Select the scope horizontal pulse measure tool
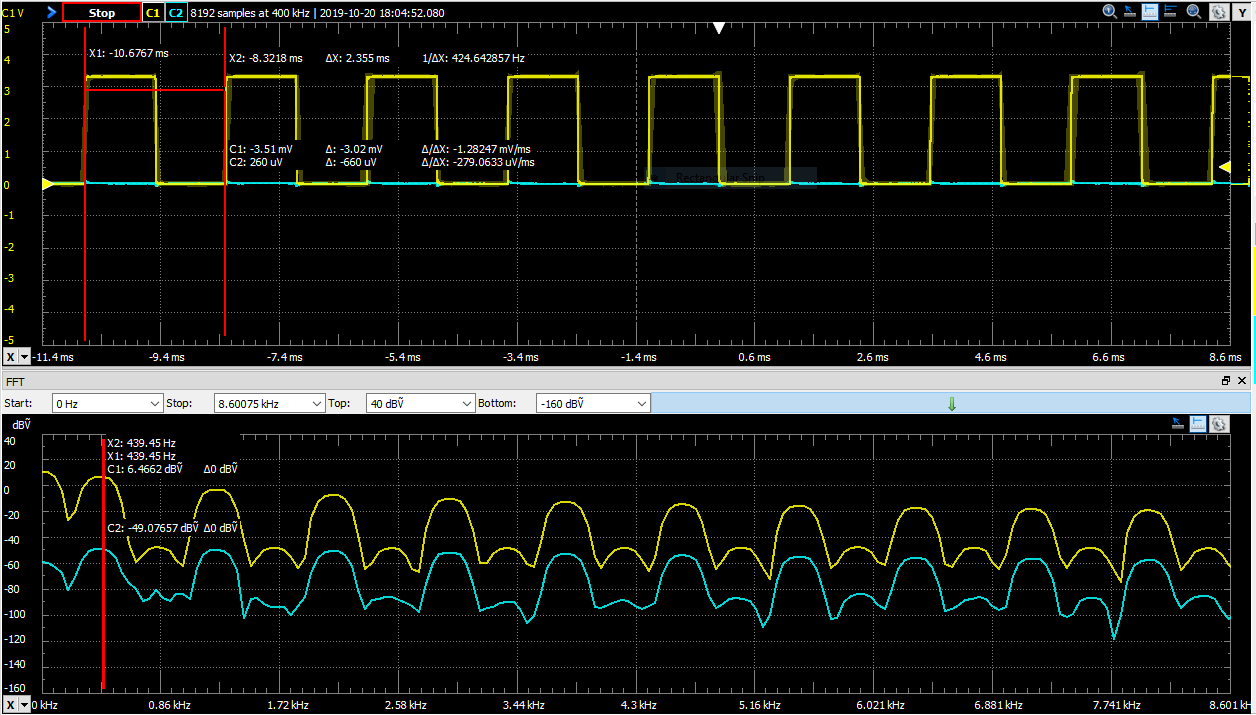This screenshot has height=715, width=1256. click(1171, 12)
